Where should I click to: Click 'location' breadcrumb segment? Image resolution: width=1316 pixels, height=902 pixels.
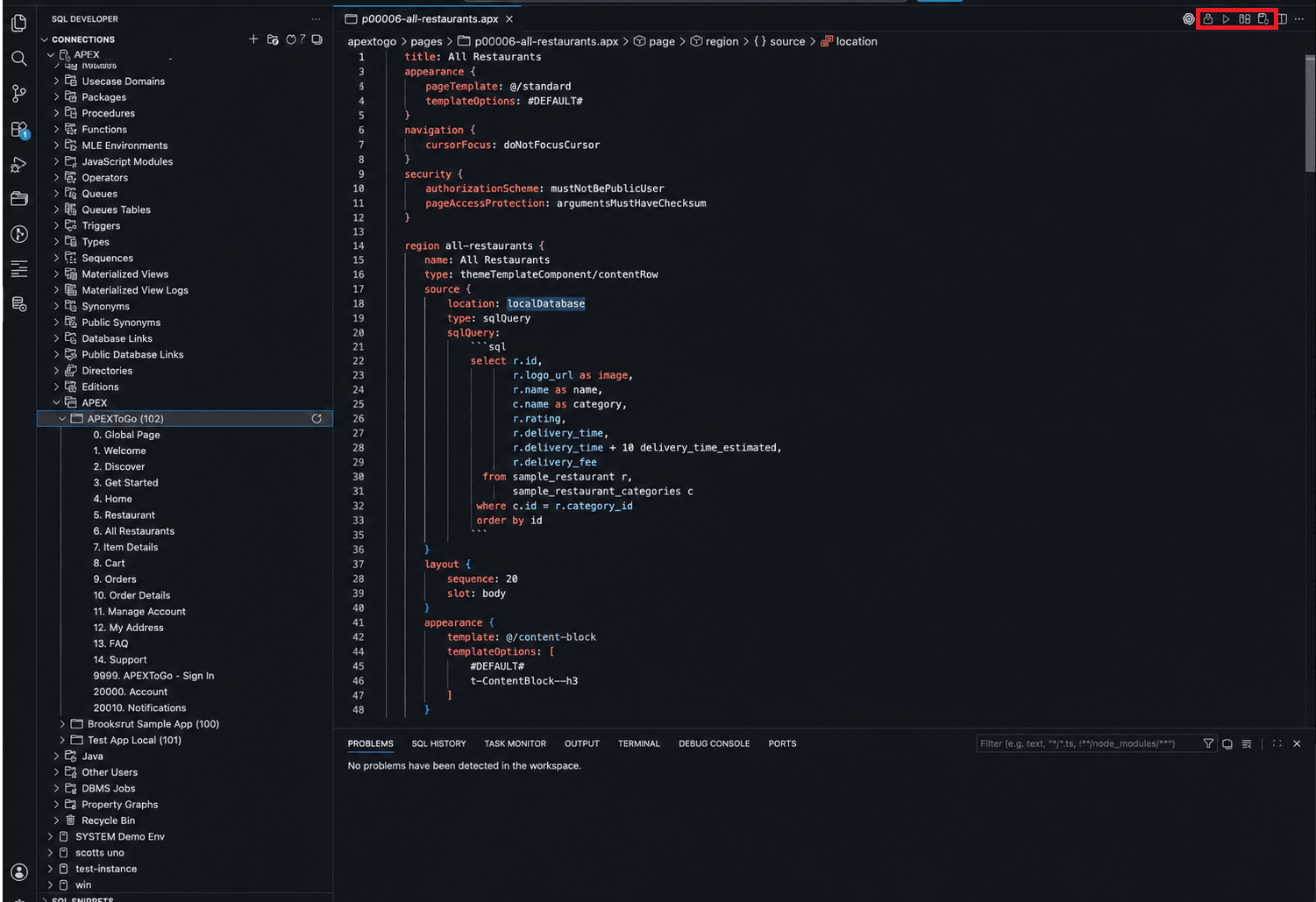pos(857,41)
